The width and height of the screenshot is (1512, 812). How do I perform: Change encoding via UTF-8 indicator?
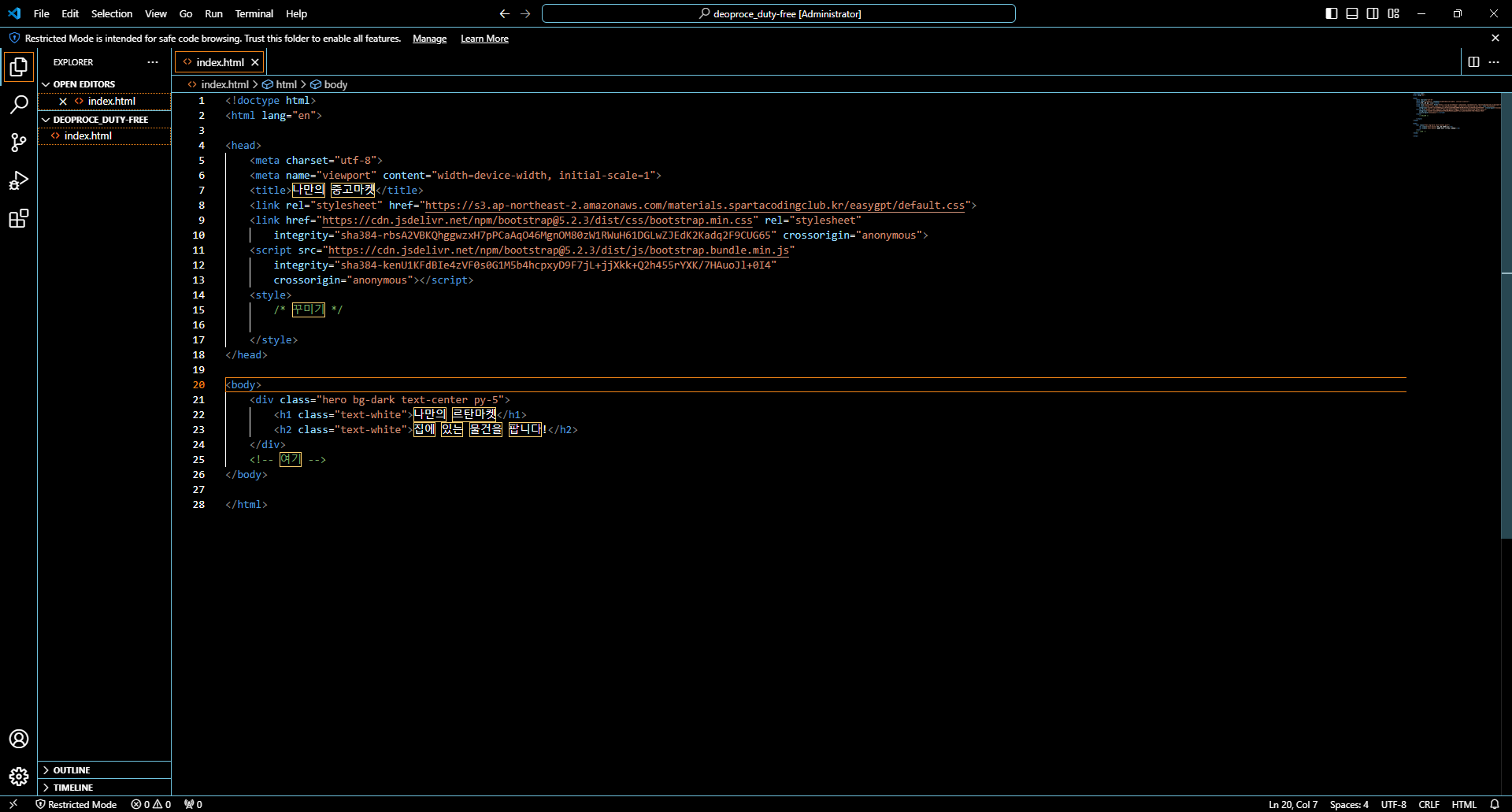(x=1394, y=804)
